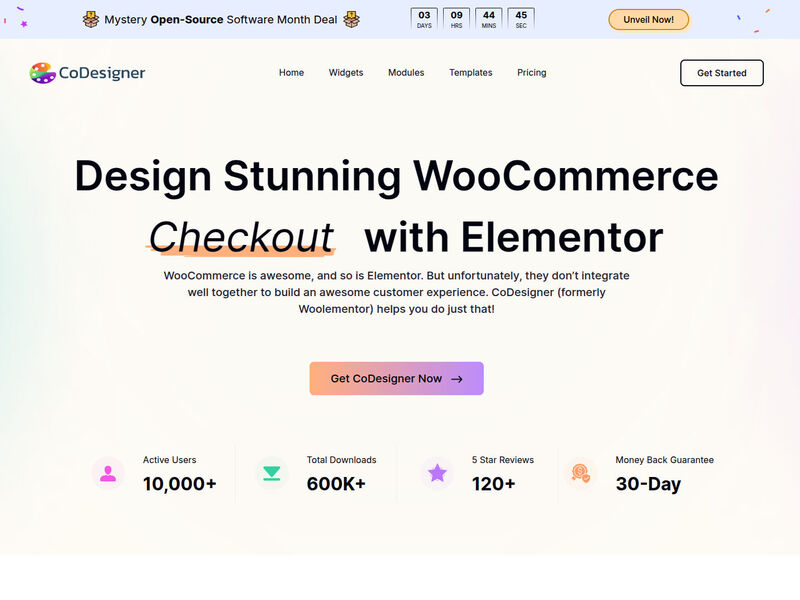Click the 09 hours countdown box
This screenshot has height=600, width=800.
tap(456, 19)
